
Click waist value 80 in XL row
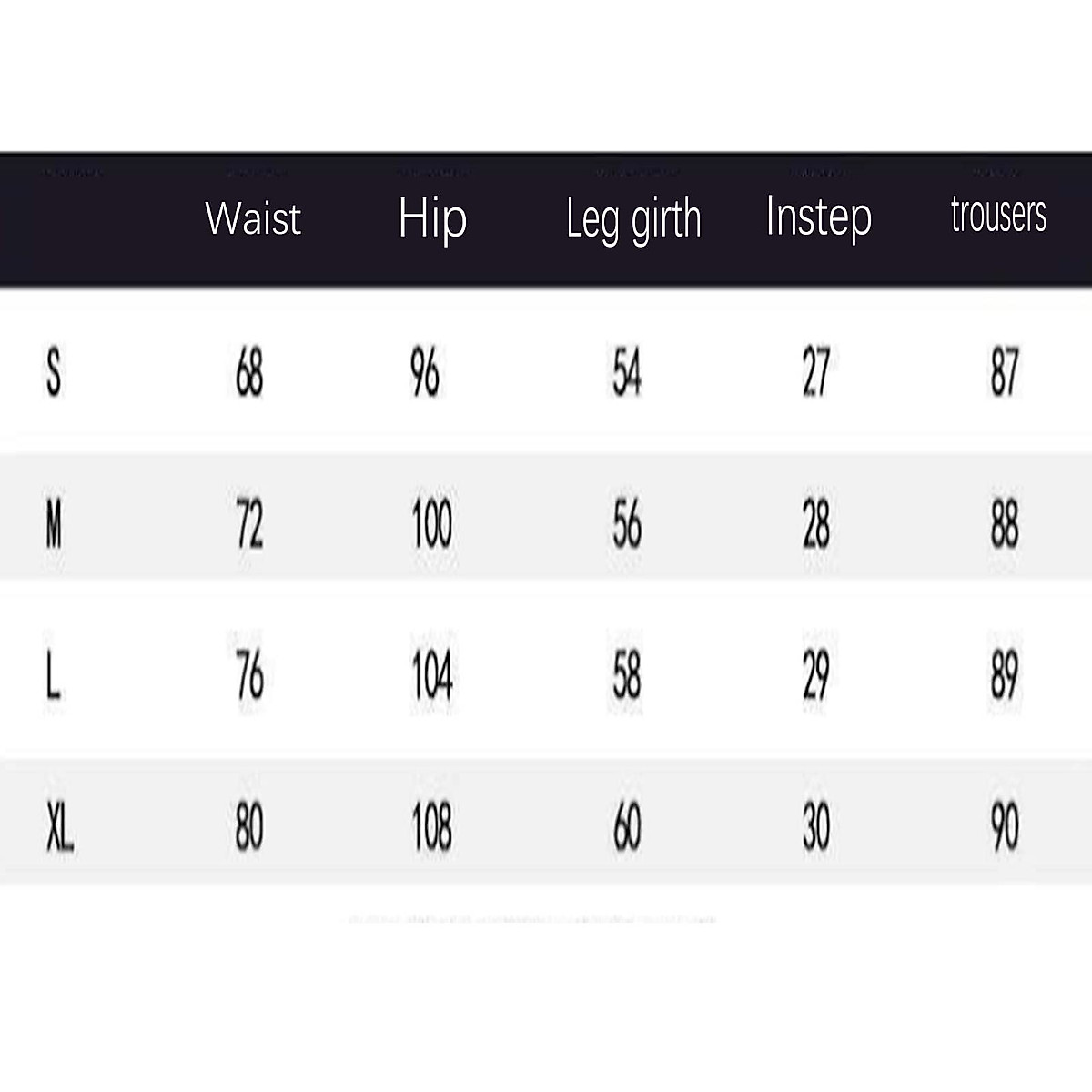click(x=249, y=829)
